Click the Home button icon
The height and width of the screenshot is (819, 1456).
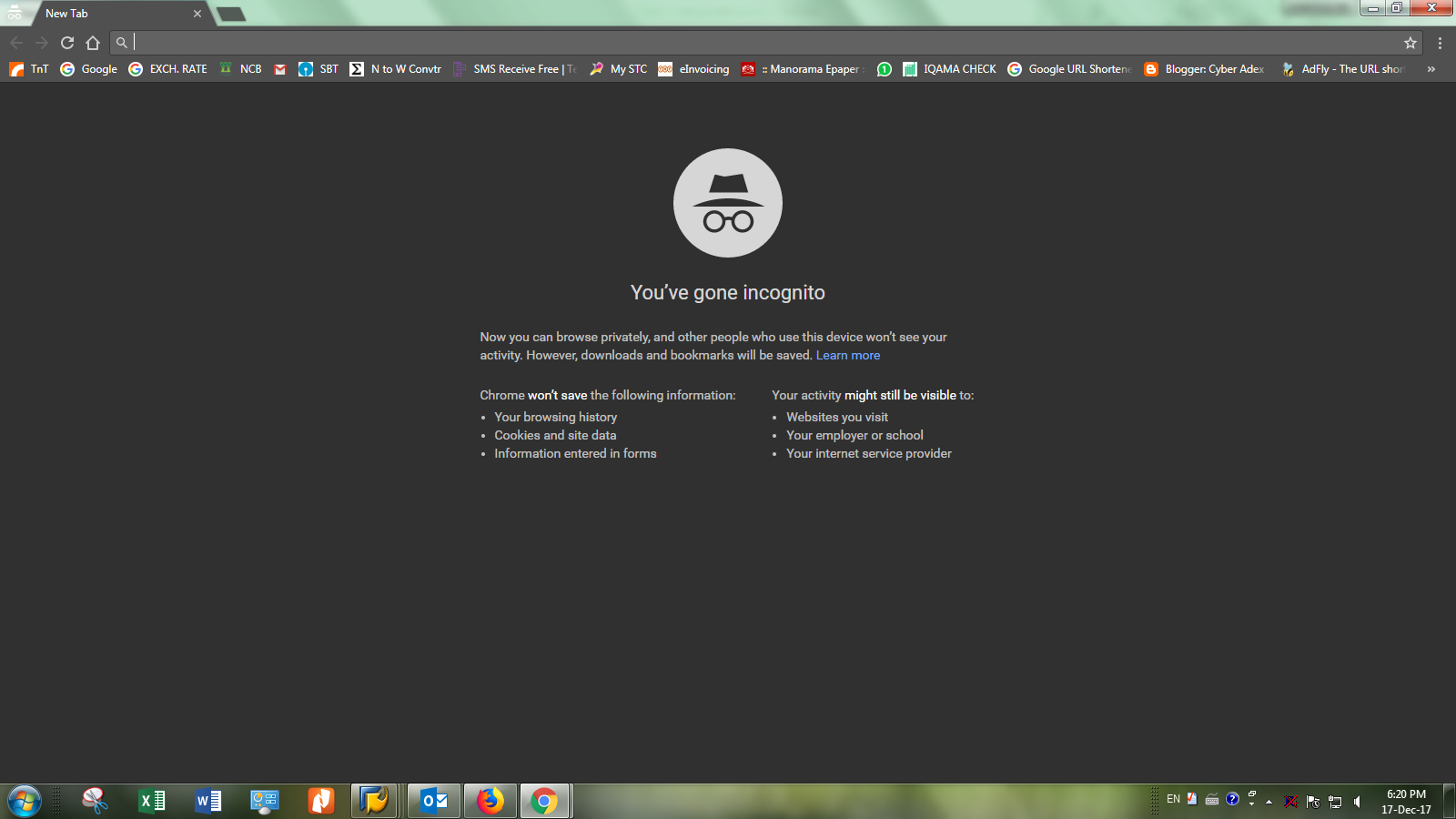click(x=93, y=43)
